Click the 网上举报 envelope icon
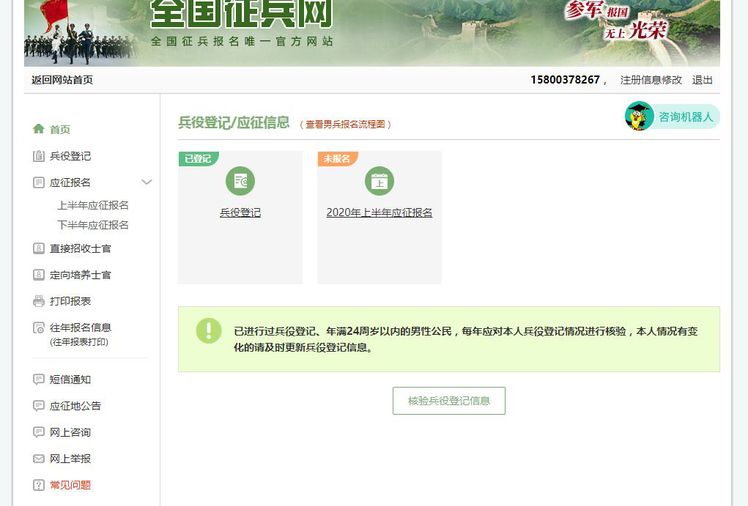 click(x=39, y=459)
